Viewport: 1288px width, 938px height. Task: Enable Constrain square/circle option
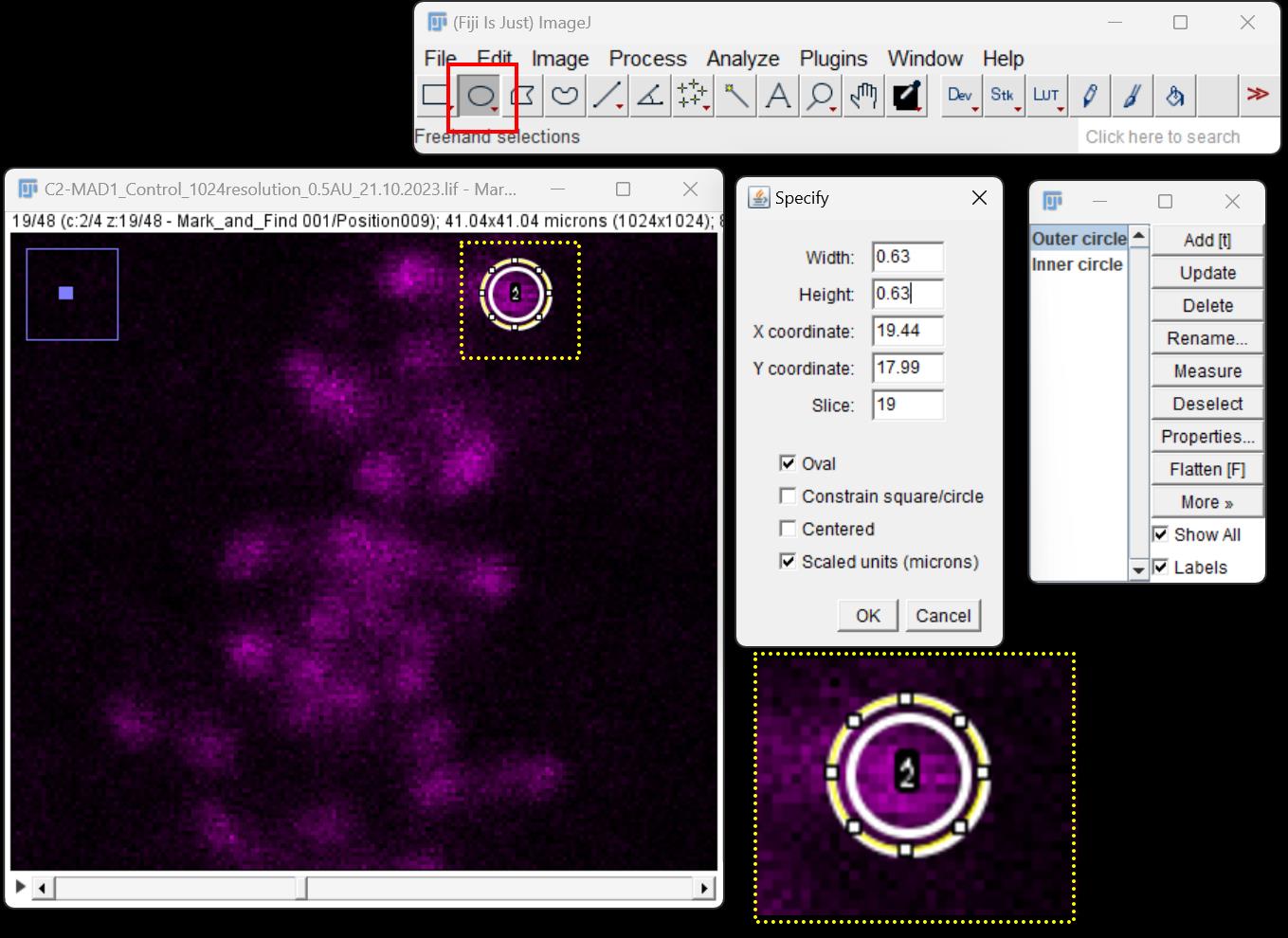pos(788,496)
